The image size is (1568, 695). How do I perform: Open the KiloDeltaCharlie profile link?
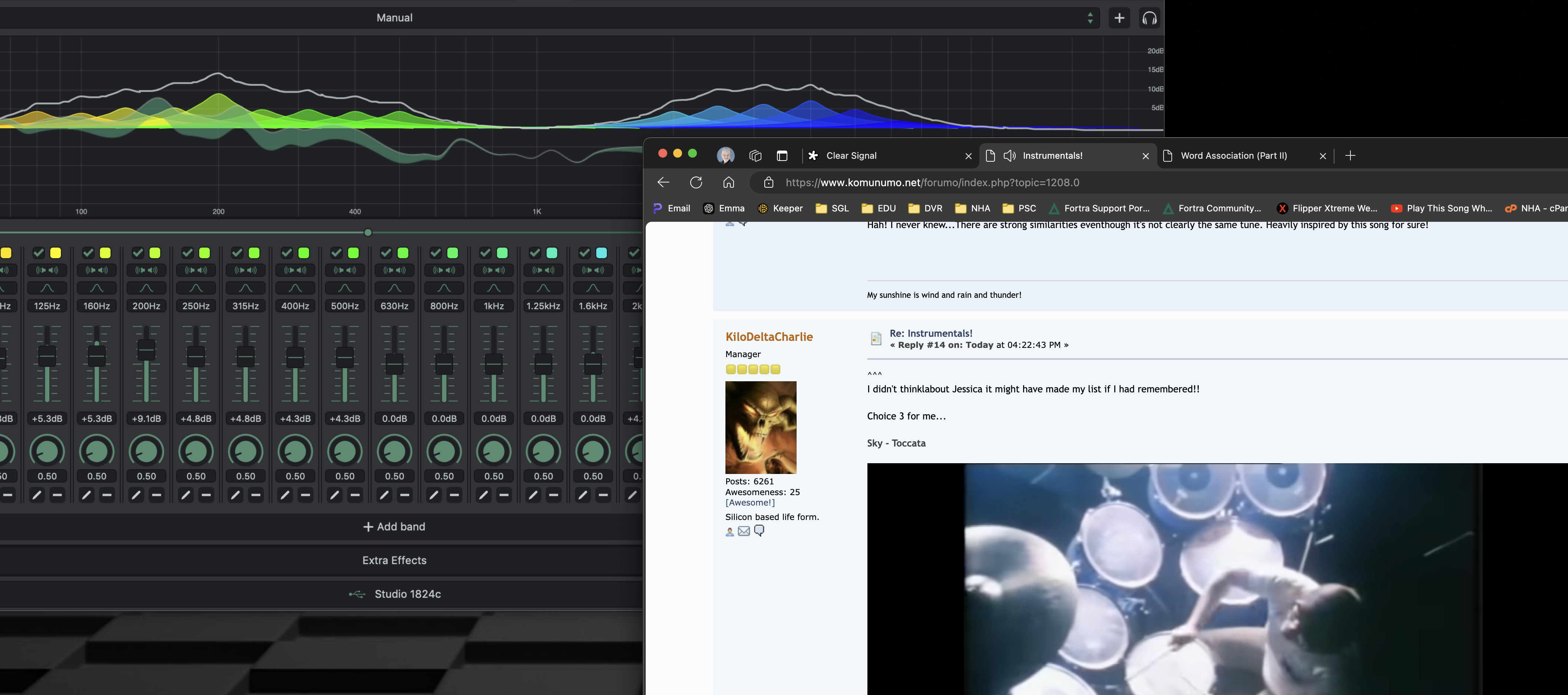(x=769, y=337)
